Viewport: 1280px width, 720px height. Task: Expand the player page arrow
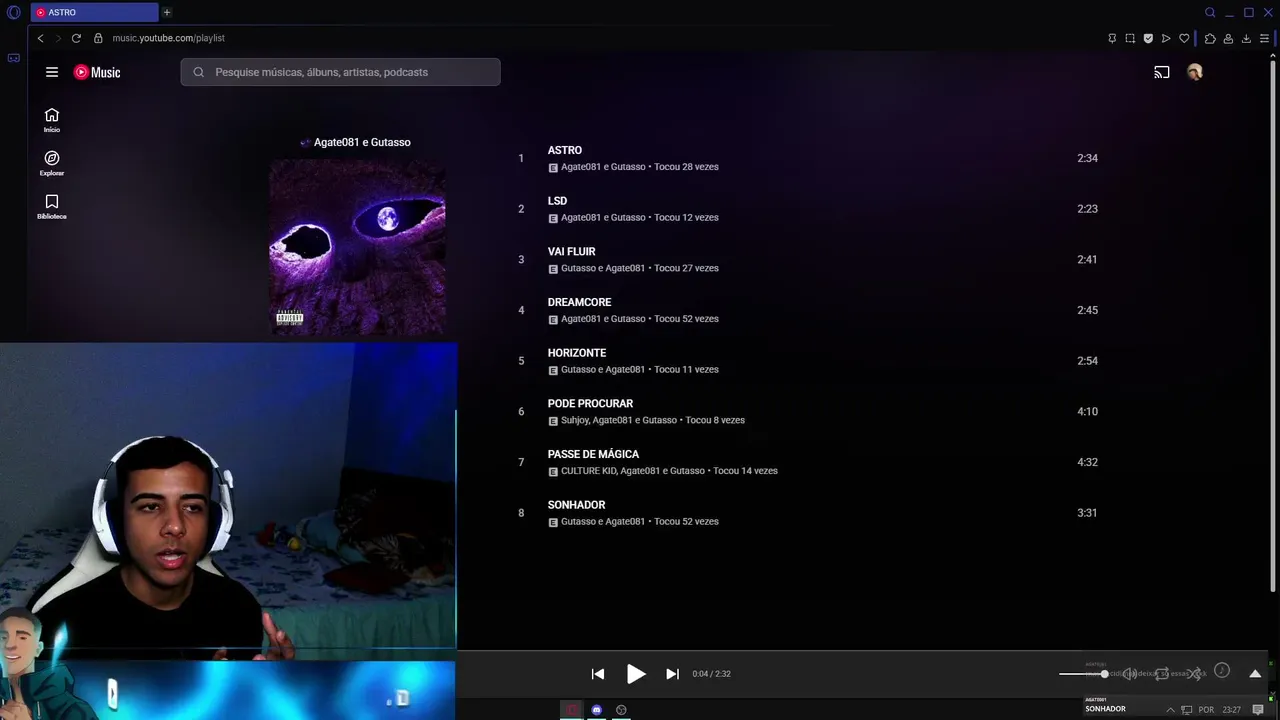pos(1255,674)
